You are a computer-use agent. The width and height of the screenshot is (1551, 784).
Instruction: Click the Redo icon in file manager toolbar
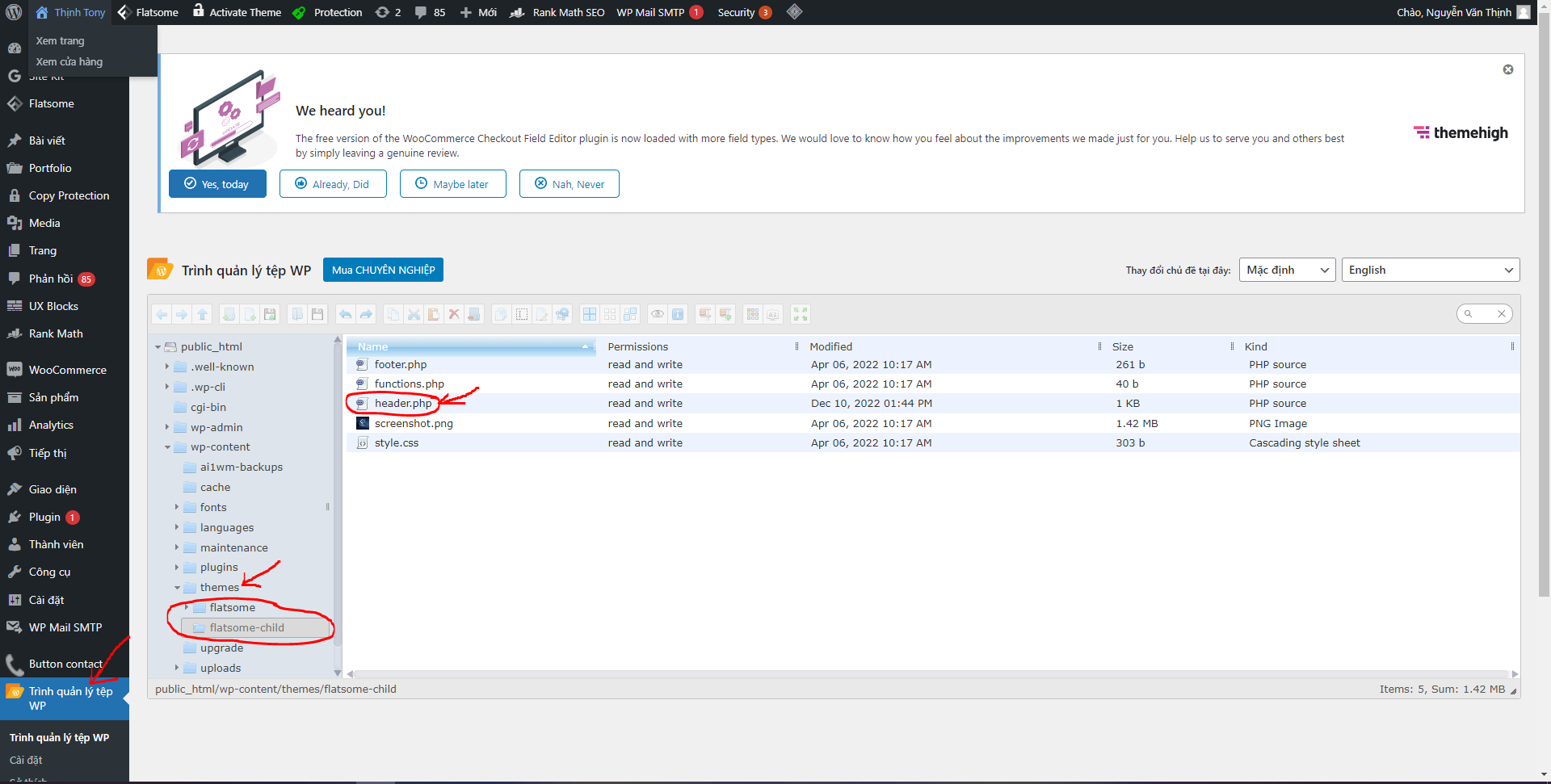click(366, 314)
